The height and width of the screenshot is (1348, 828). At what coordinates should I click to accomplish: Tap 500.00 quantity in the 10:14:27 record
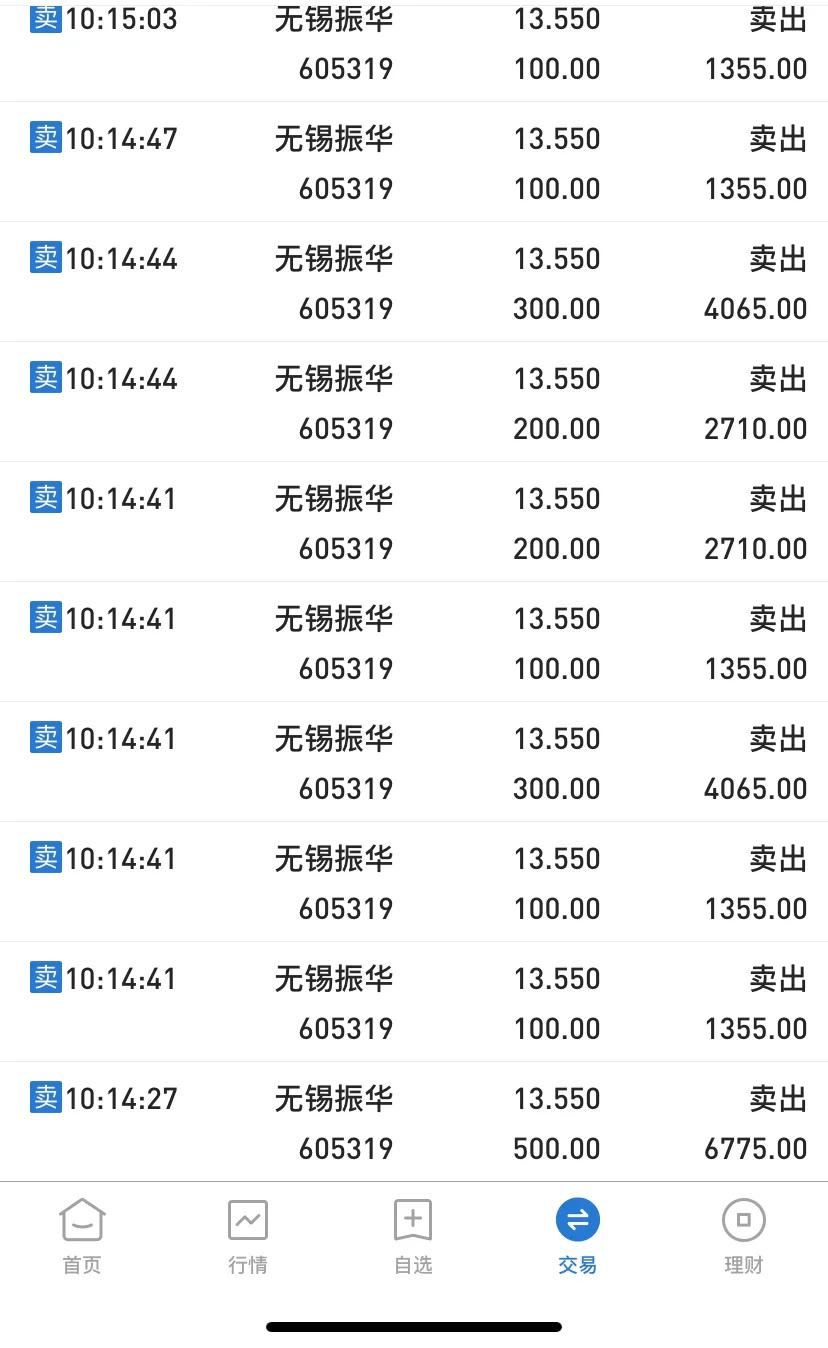556,1149
